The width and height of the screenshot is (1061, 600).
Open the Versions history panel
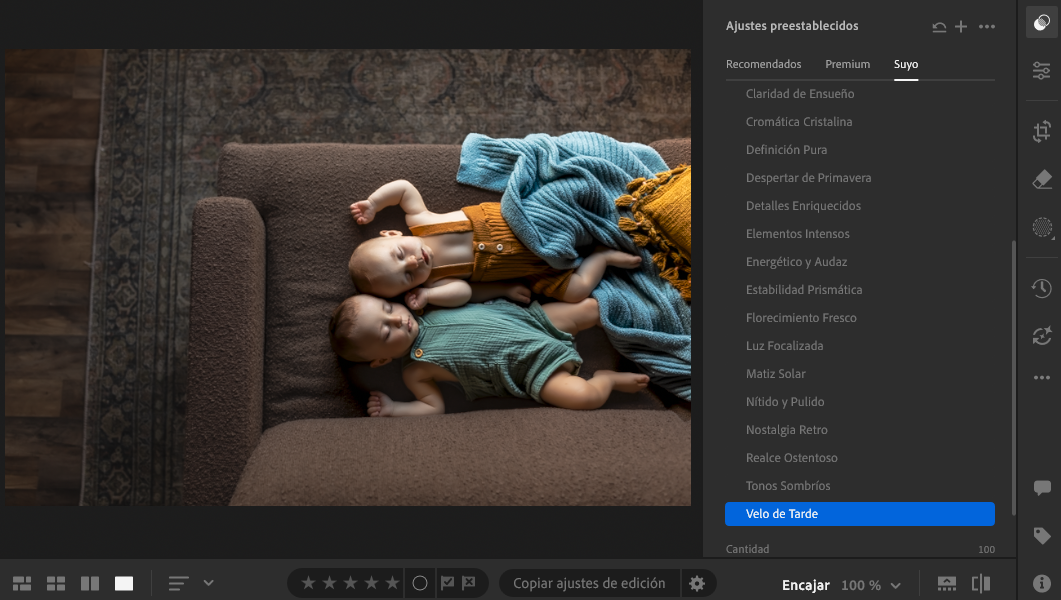[1040, 288]
